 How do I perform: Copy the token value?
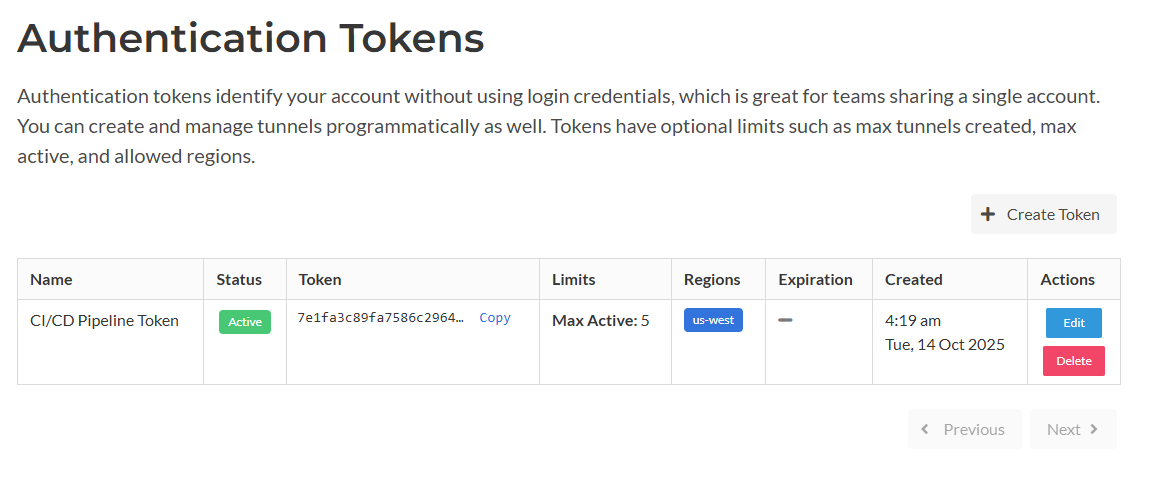pyautogui.click(x=494, y=318)
